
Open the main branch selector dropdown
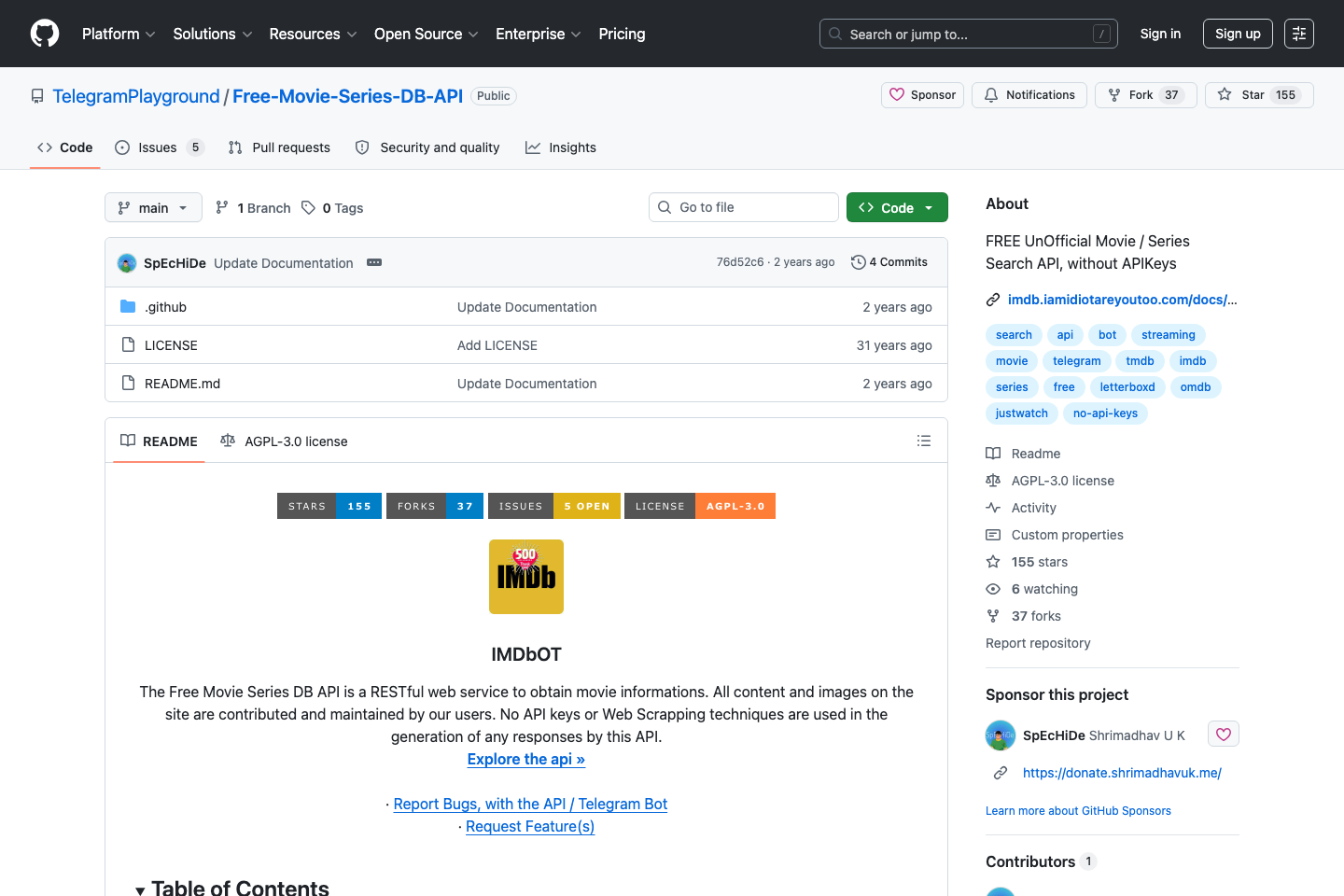pyautogui.click(x=152, y=207)
